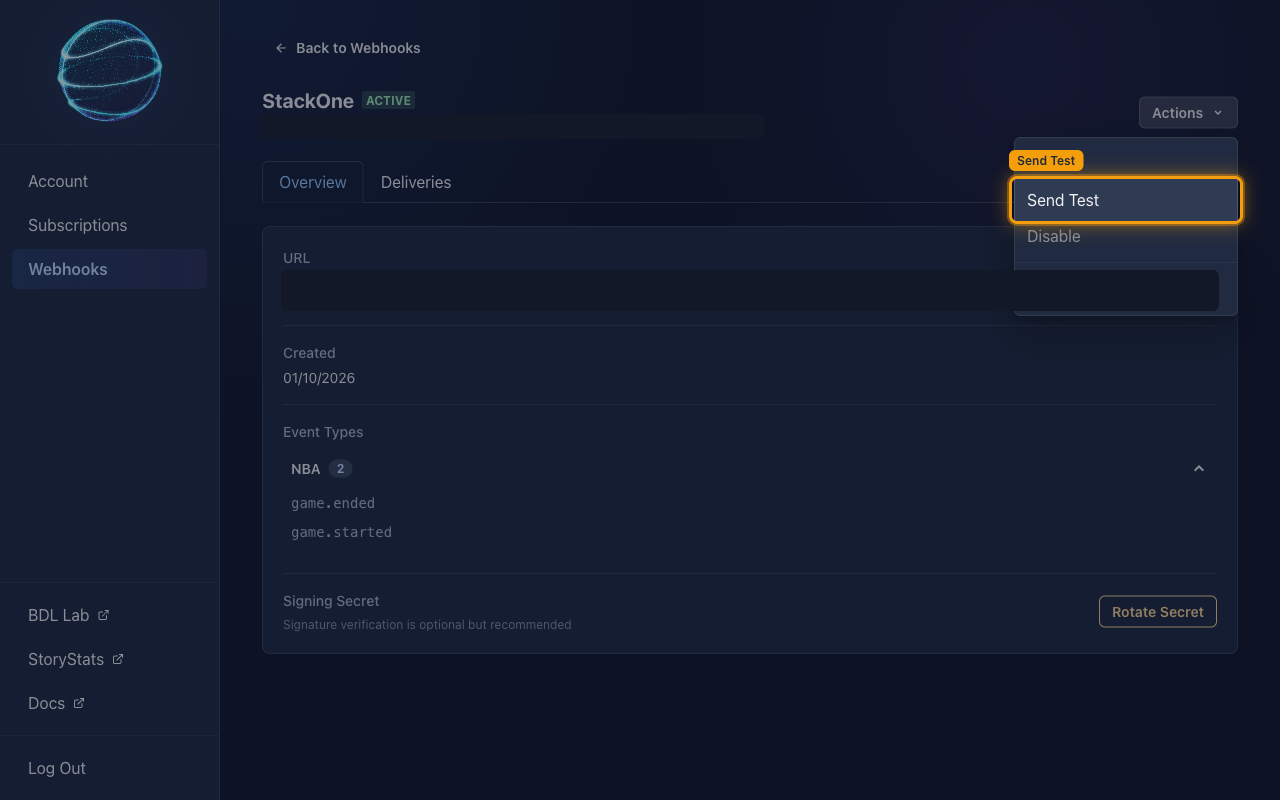This screenshot has height=800, width=1280.
Task: Click the ACTIVE status badge
Action: 389,101
